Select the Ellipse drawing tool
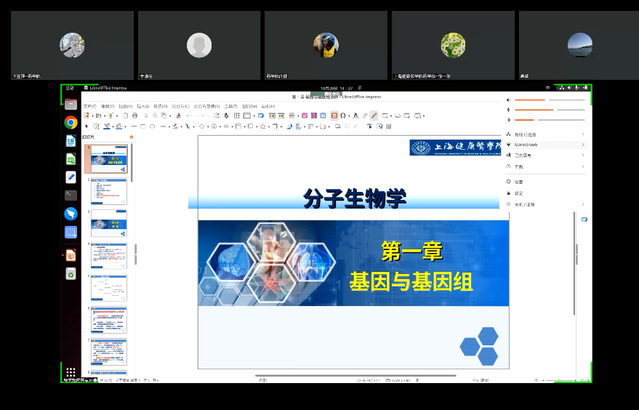 point(152,126)
